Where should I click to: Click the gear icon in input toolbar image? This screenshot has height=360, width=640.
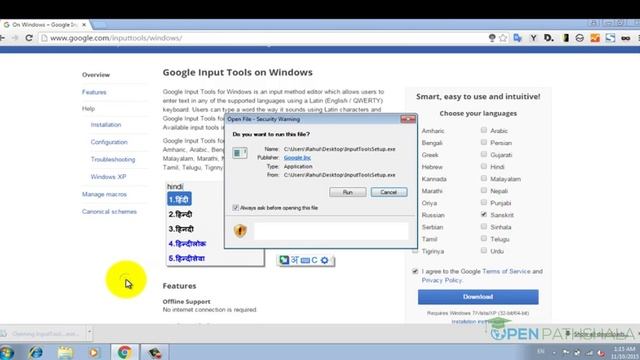324,260
